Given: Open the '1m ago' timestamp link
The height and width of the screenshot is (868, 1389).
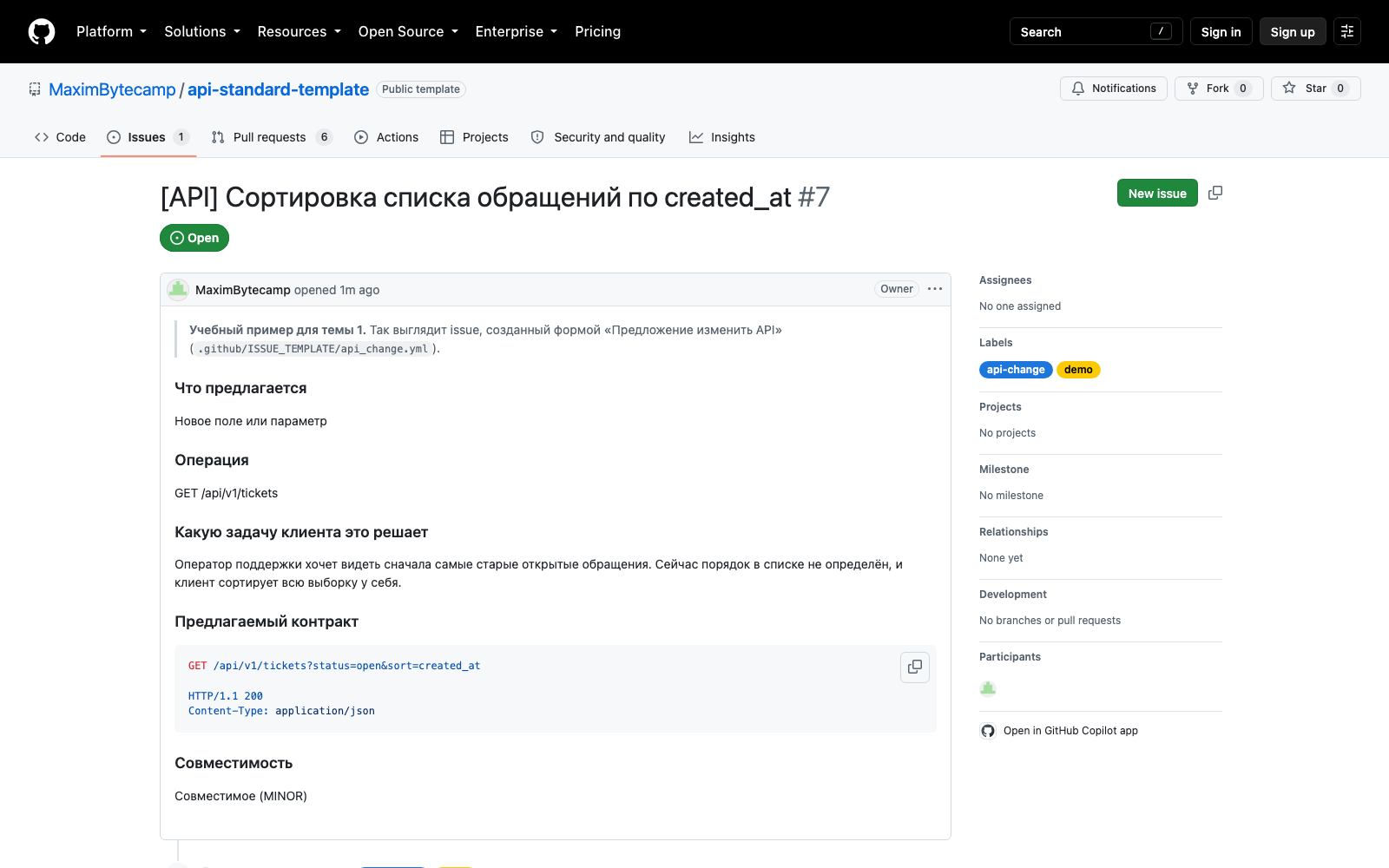Looking at the screenshot, I should pos(359,290).
